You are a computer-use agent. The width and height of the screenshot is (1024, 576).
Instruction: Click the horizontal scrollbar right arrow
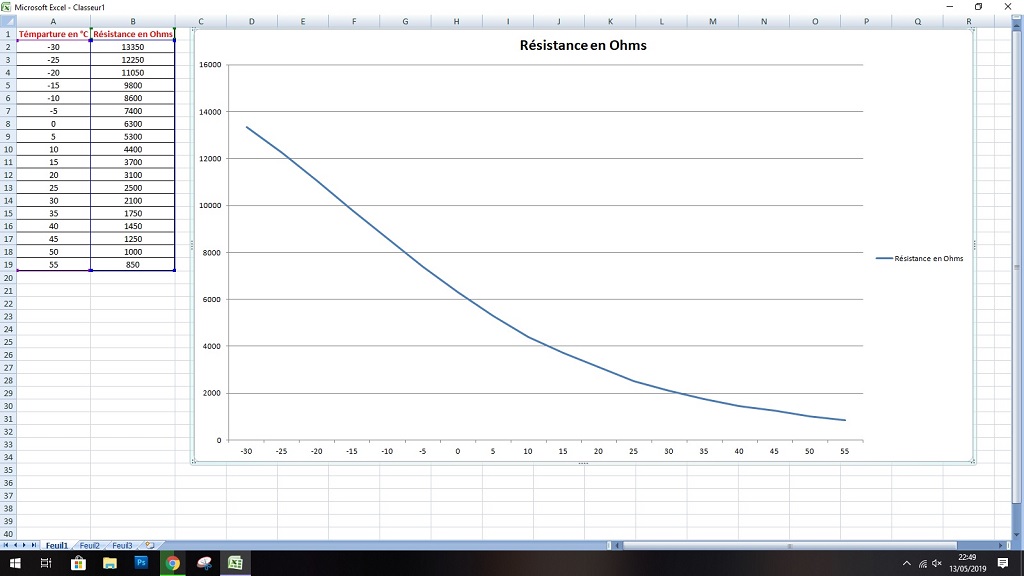point(1001,545)
